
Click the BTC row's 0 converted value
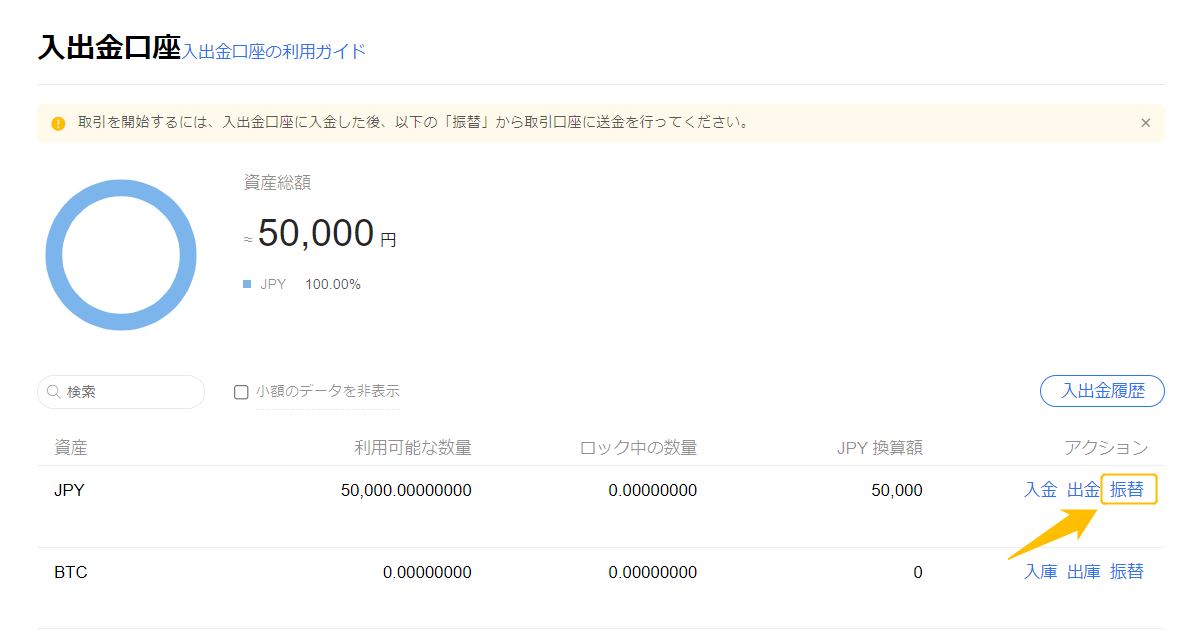tap(918, 572)
